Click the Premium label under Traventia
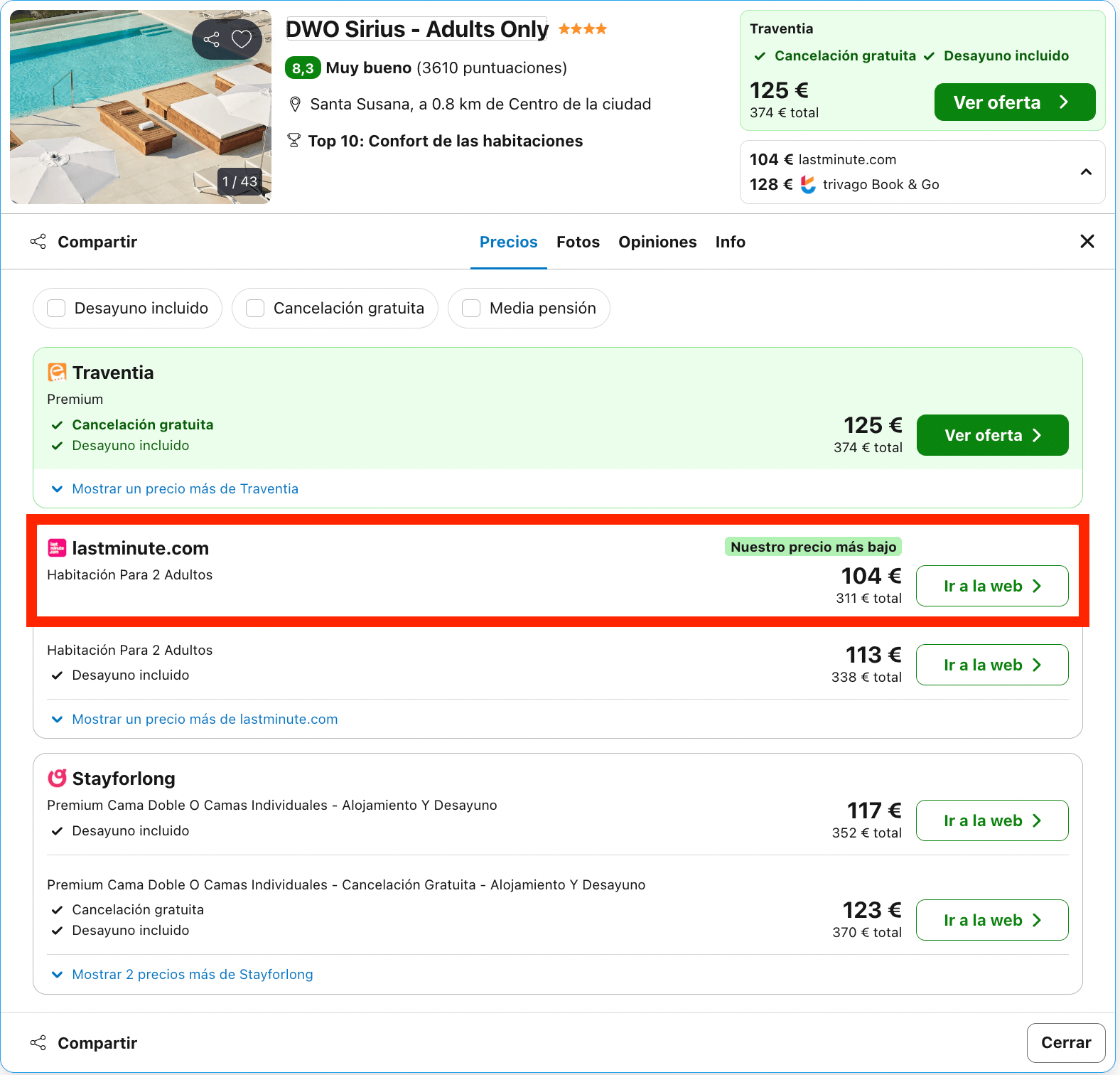This screenshot has width=1120, height=1075. 75,400
